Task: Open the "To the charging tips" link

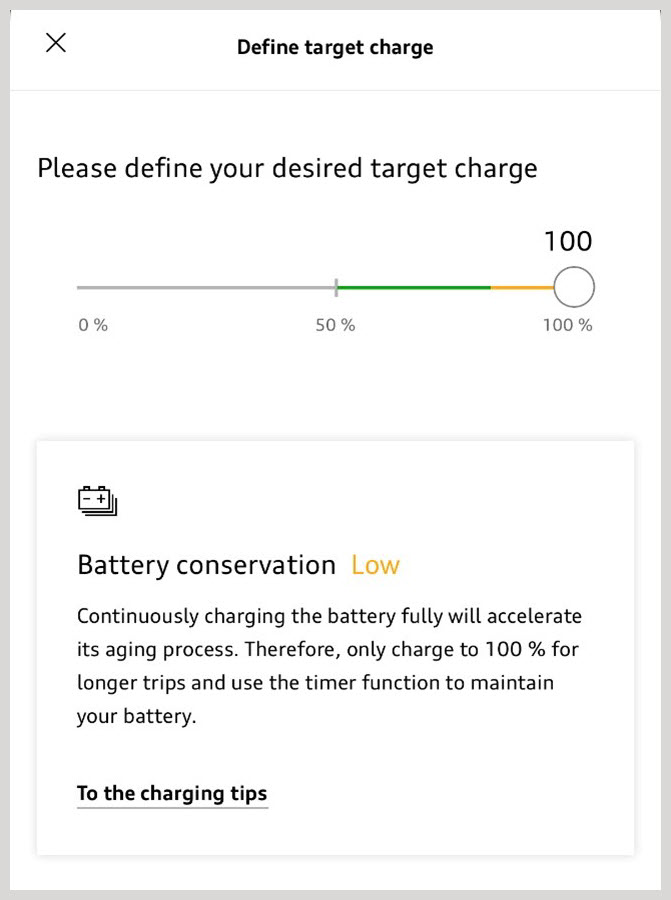Action: pos(172,794)
